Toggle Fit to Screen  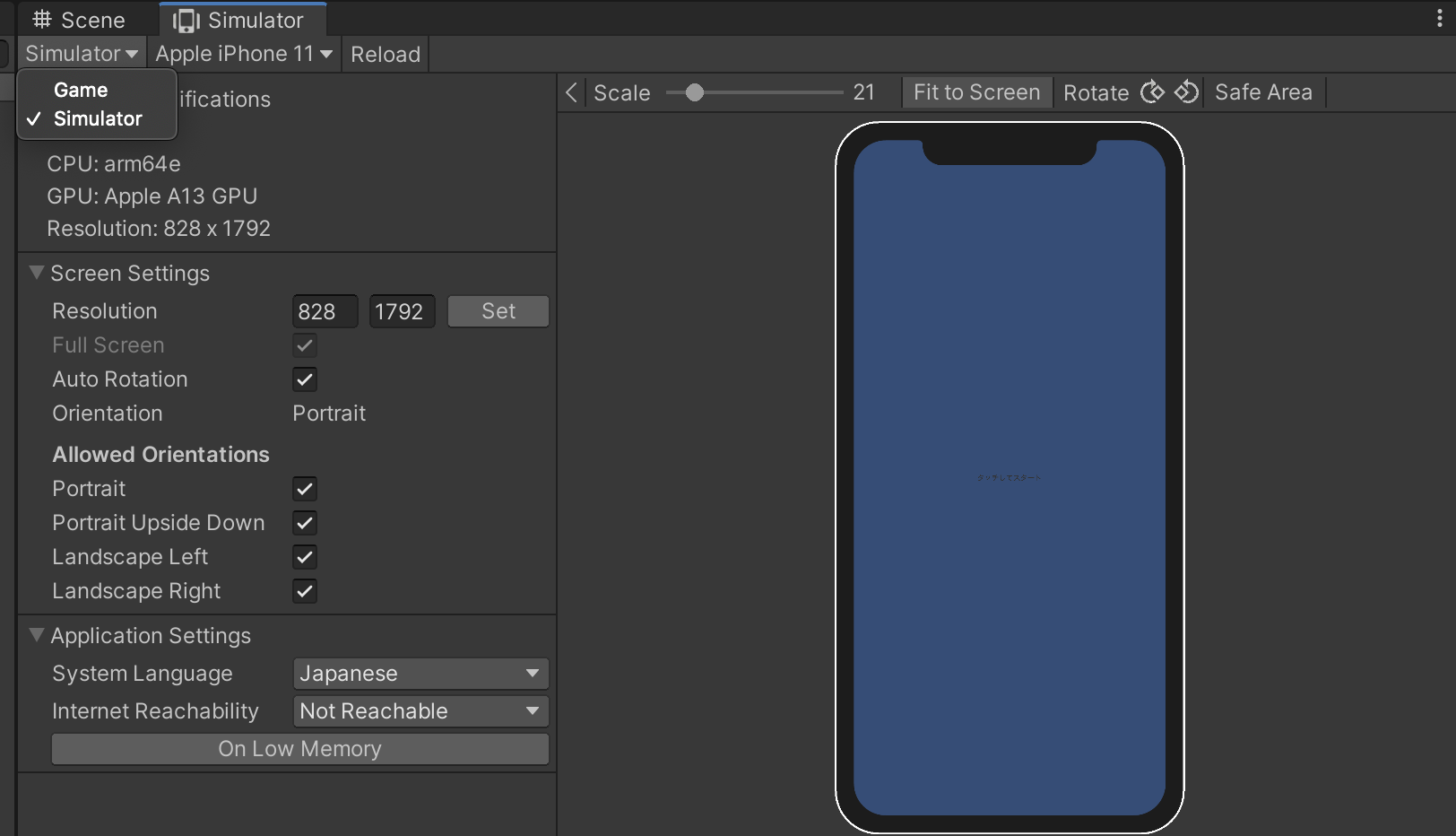[x=976, y=92]
